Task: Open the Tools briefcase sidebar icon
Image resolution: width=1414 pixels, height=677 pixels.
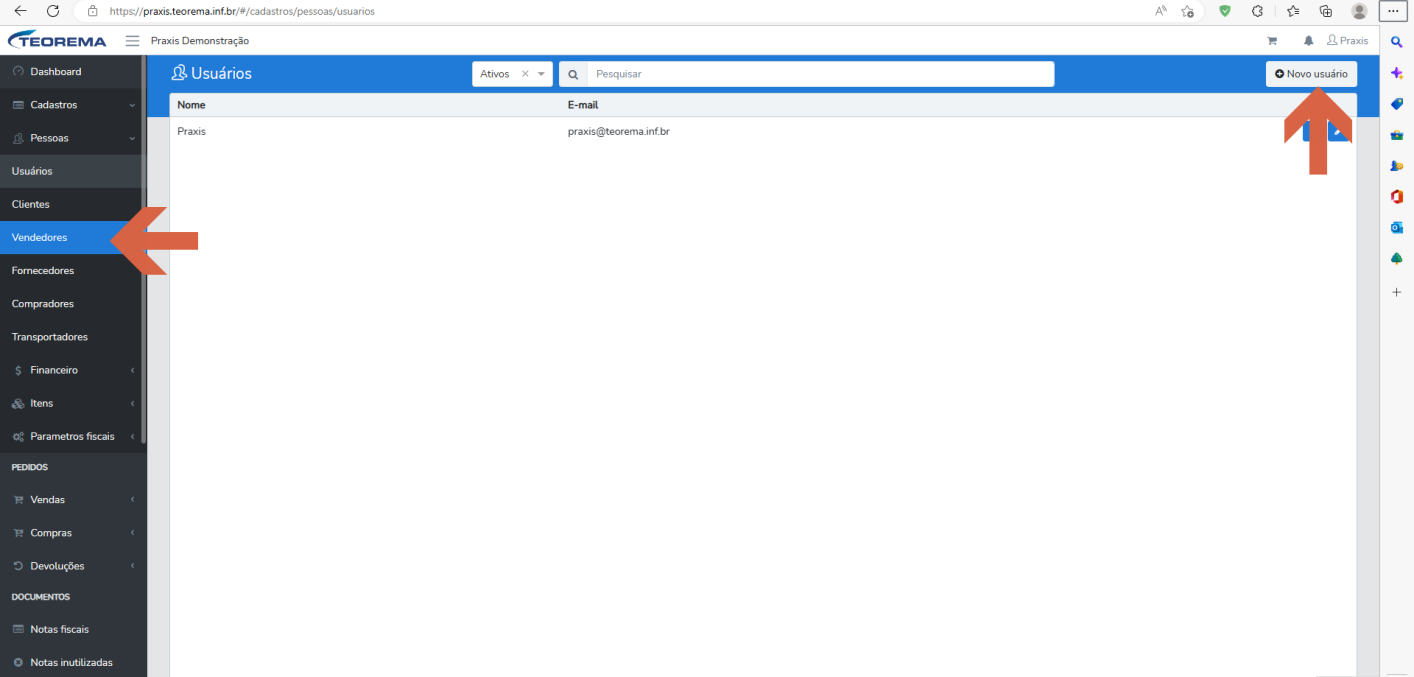Action: [x=1397, y=135]
